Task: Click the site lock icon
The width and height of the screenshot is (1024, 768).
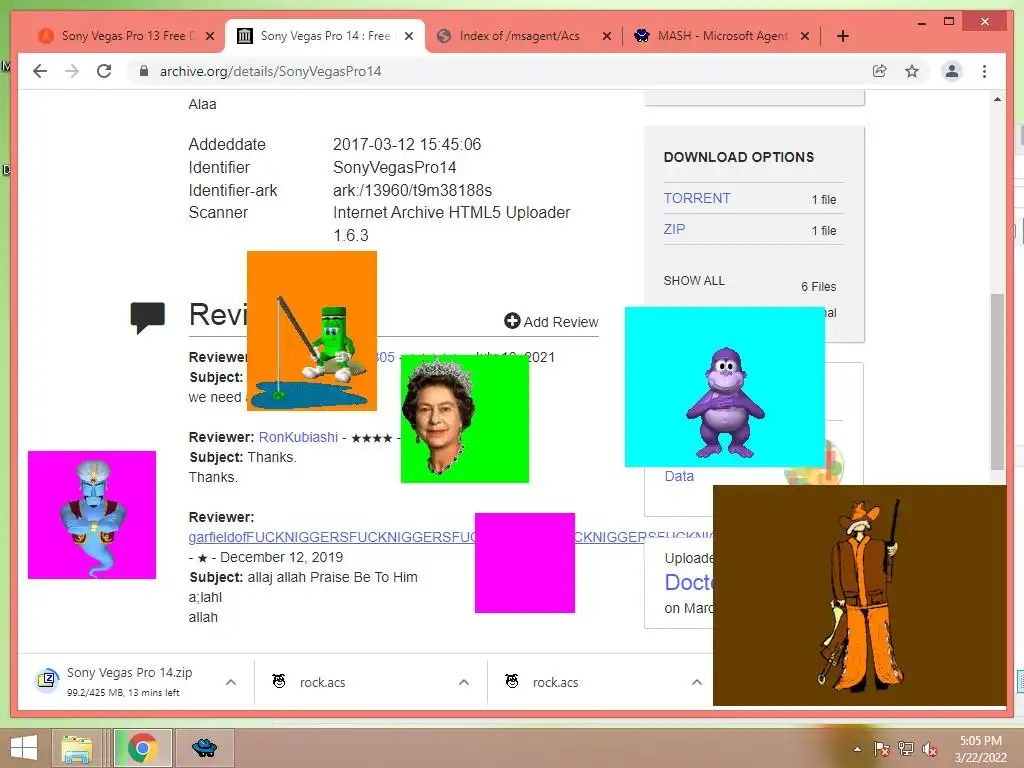Action: point(144,71)
